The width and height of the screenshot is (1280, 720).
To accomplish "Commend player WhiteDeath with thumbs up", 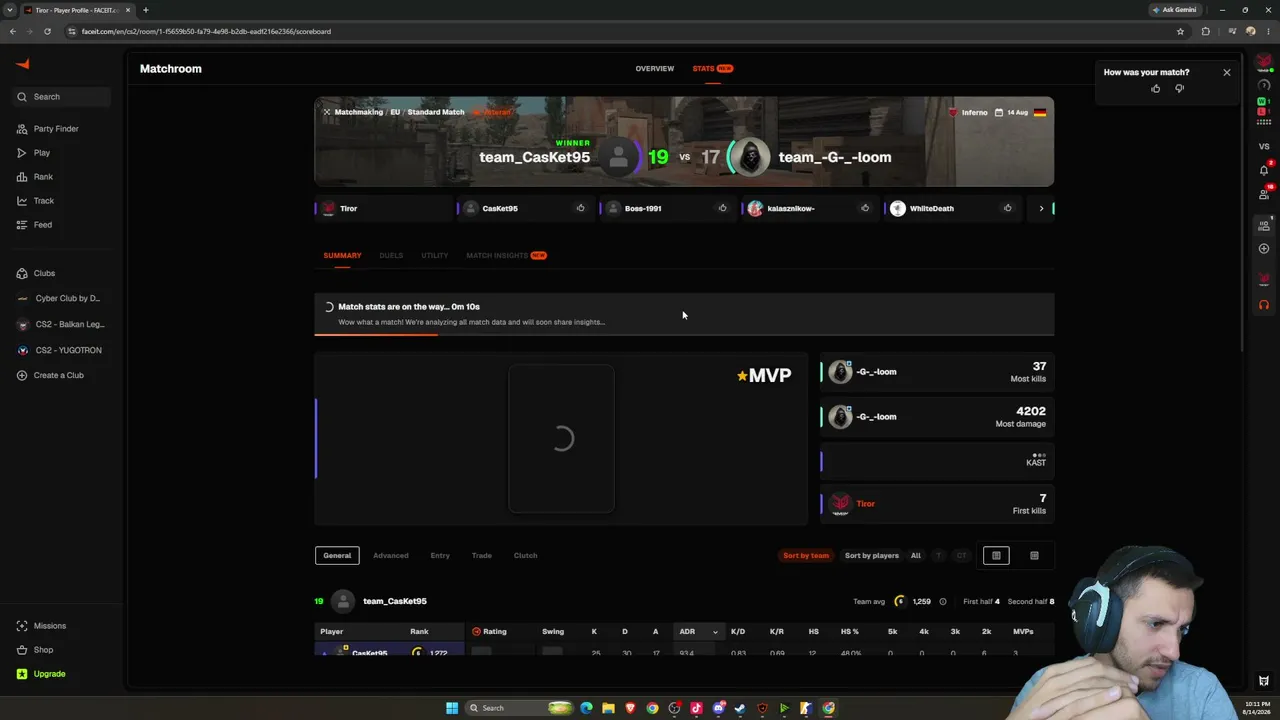I will (x=1007, y=208).
